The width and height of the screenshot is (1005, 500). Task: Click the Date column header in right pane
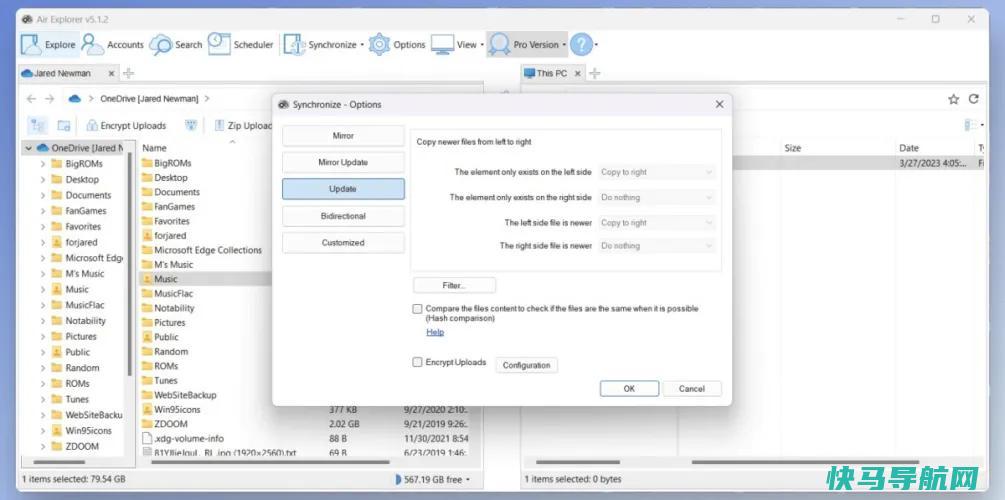tap(909, 148)
